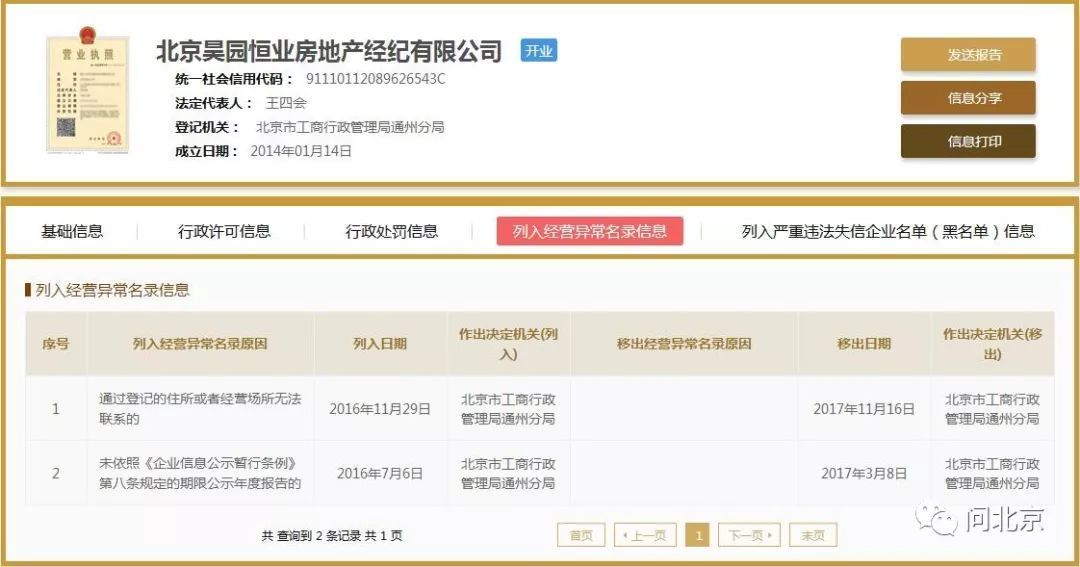The width and height of the screenshot is (1080, 567).
Task: Go to first page with 首页
Action: [581, 536]
